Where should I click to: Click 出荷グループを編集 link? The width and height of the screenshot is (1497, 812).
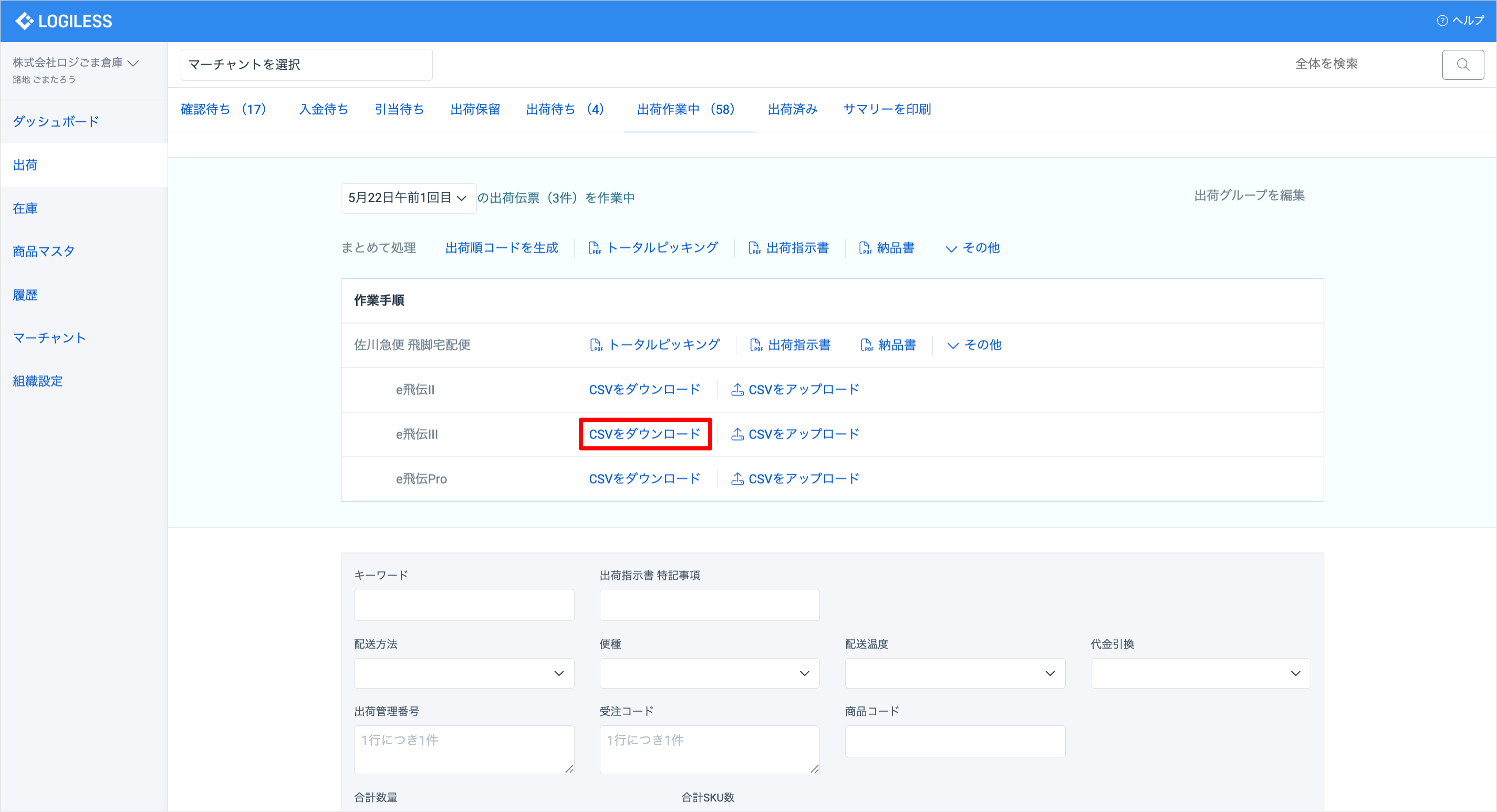tap(1249, 195)
